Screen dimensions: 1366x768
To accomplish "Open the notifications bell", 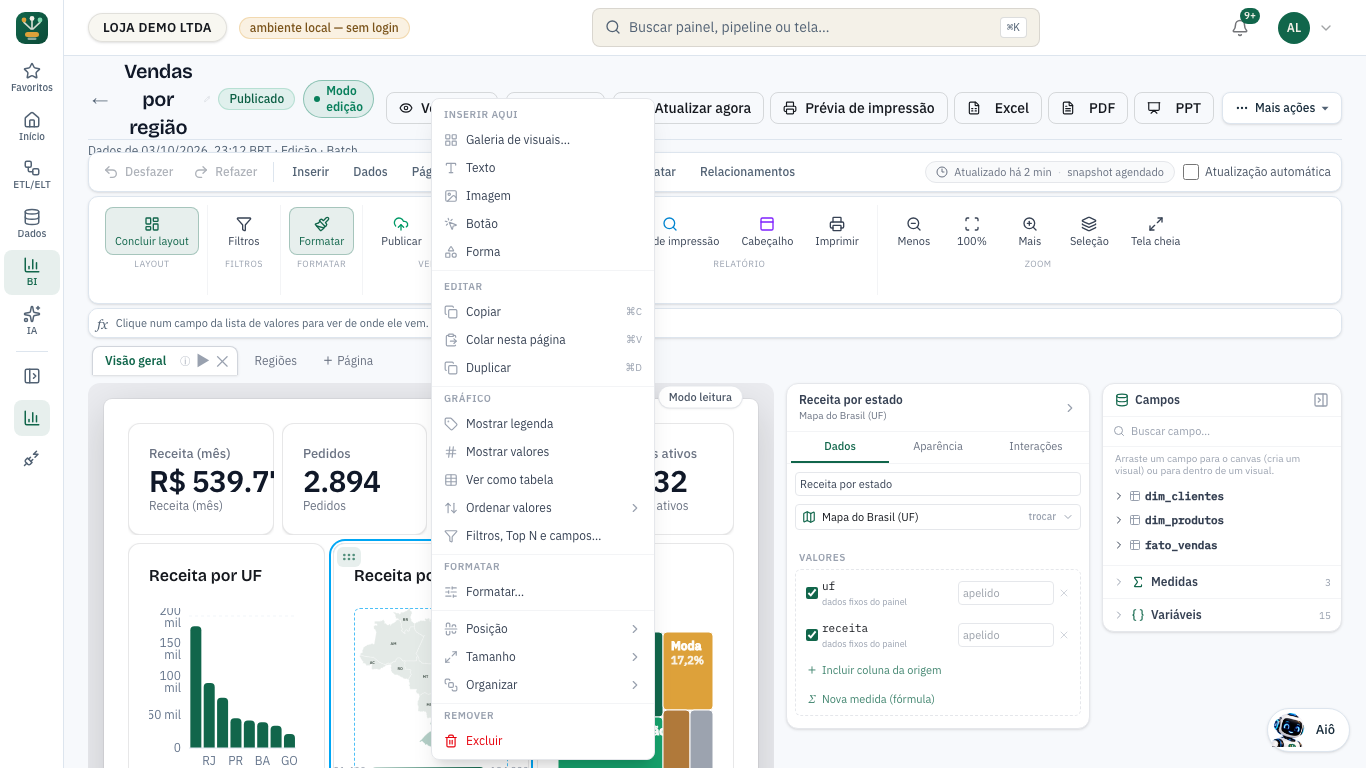I will (x=1240, y=27).
